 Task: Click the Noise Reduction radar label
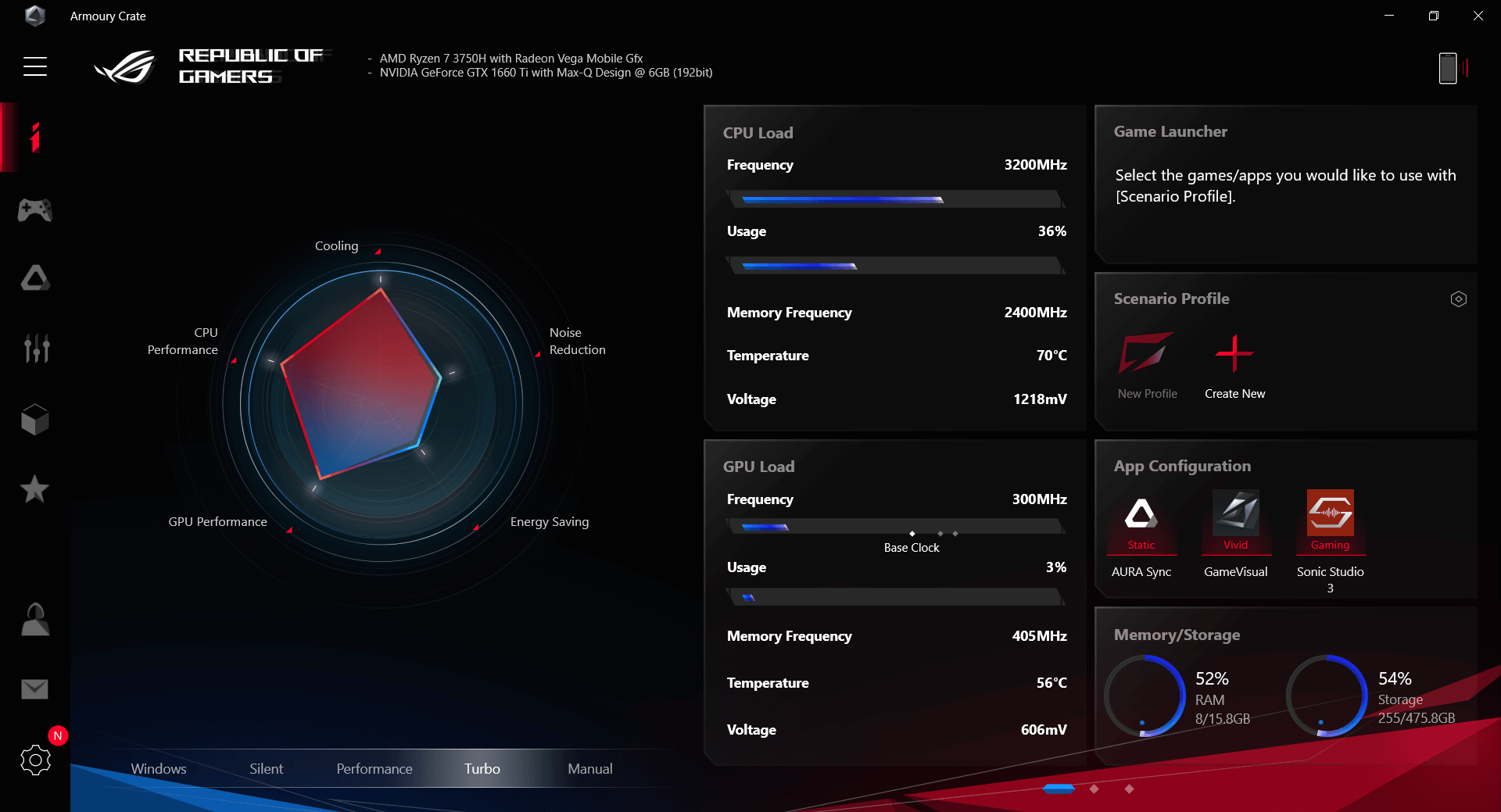pos(577,341)
